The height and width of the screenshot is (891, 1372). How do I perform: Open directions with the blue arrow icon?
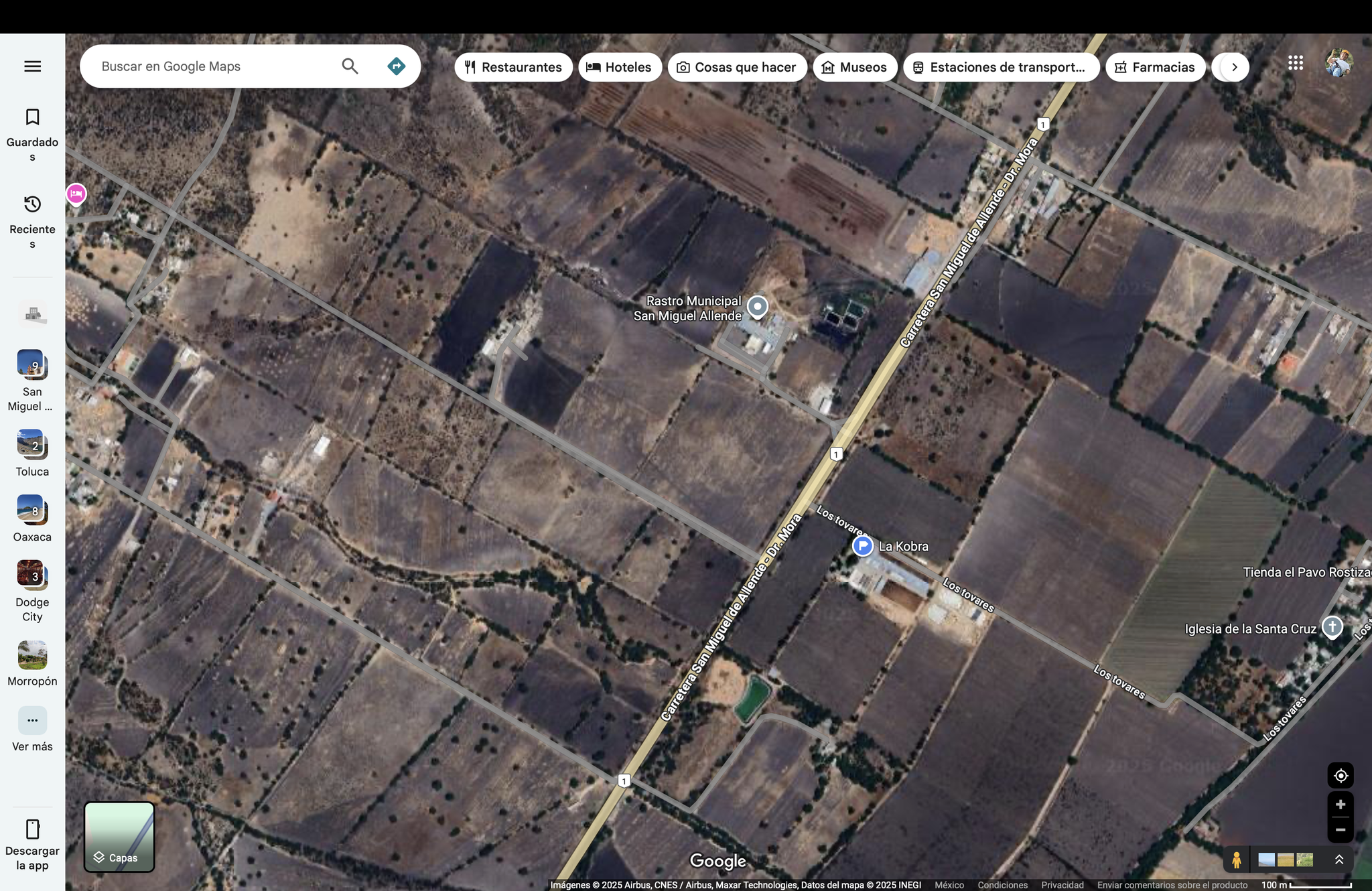point(397,66)
